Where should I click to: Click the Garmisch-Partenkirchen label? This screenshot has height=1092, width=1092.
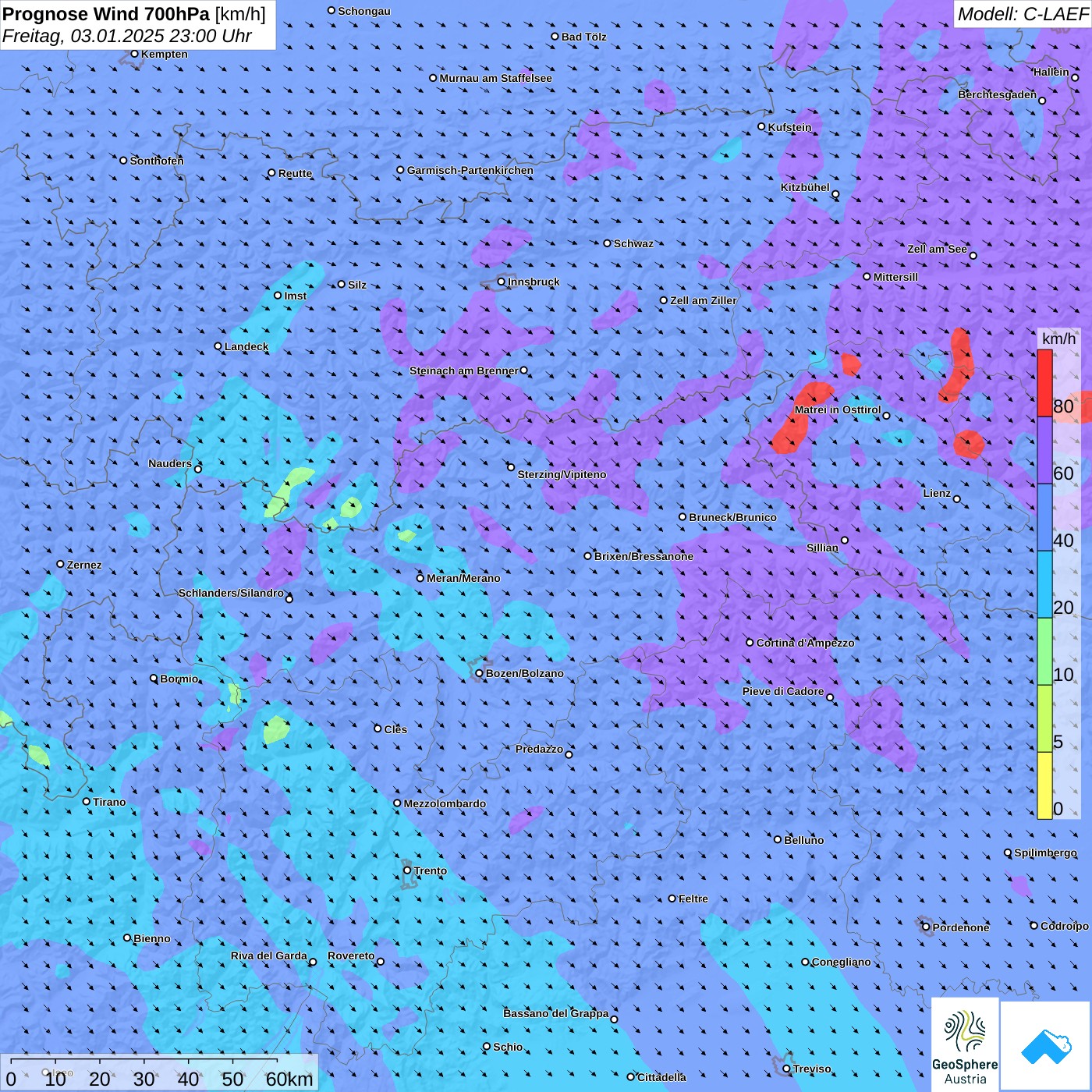[x=470, y=170]
